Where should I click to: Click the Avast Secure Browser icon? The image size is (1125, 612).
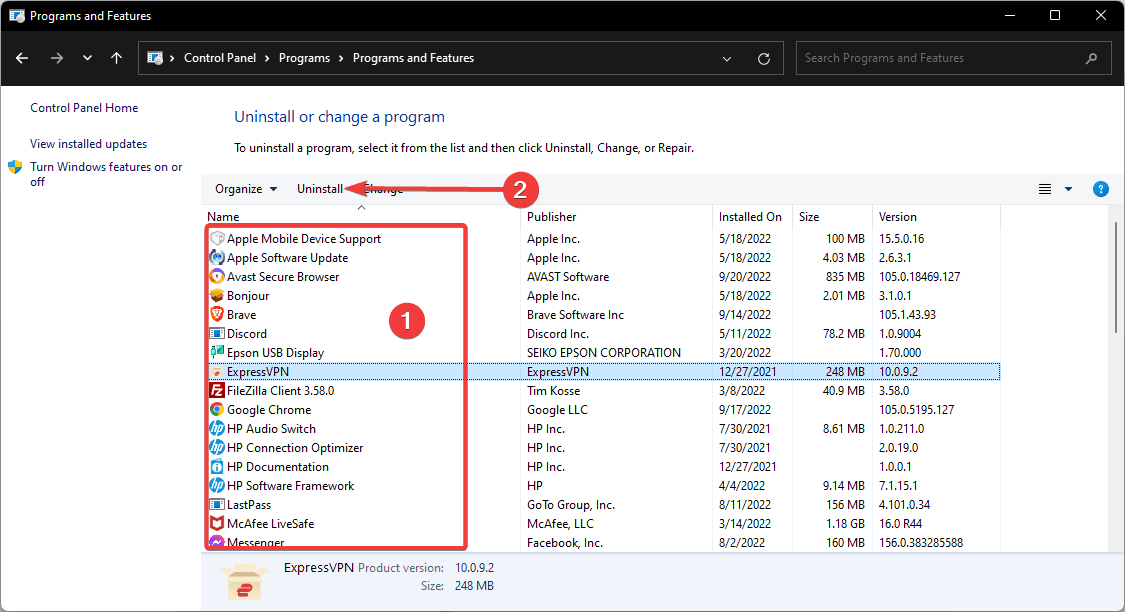click(217, 277)
